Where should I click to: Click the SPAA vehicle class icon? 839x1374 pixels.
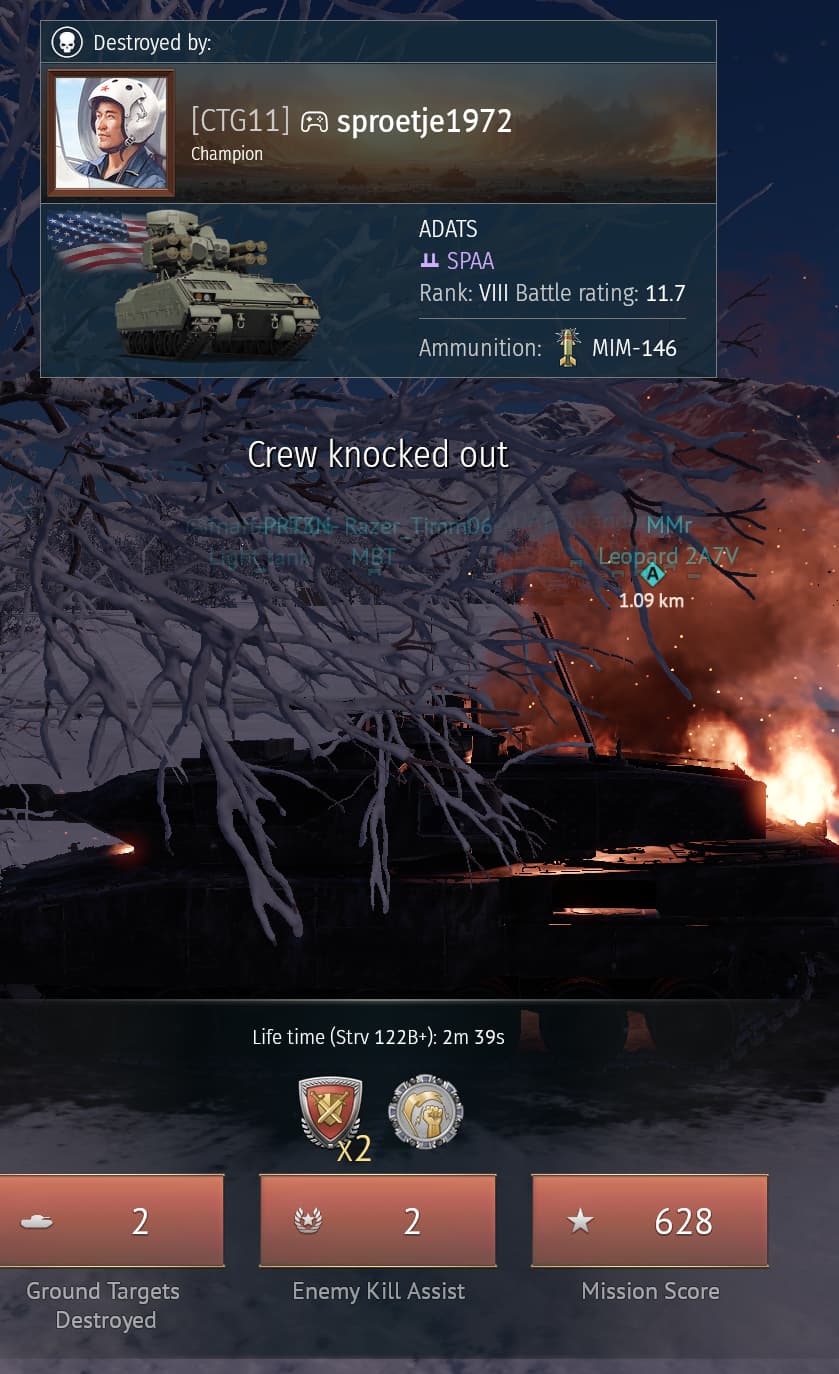[x=430, y=261]
